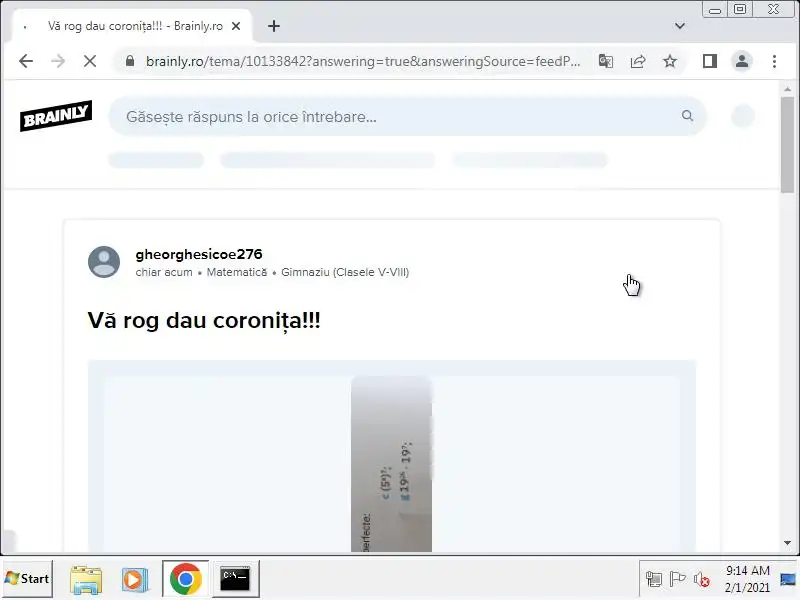800x600 pixels.
Task: View site security lock information
Action: click(x=130, y=61)
